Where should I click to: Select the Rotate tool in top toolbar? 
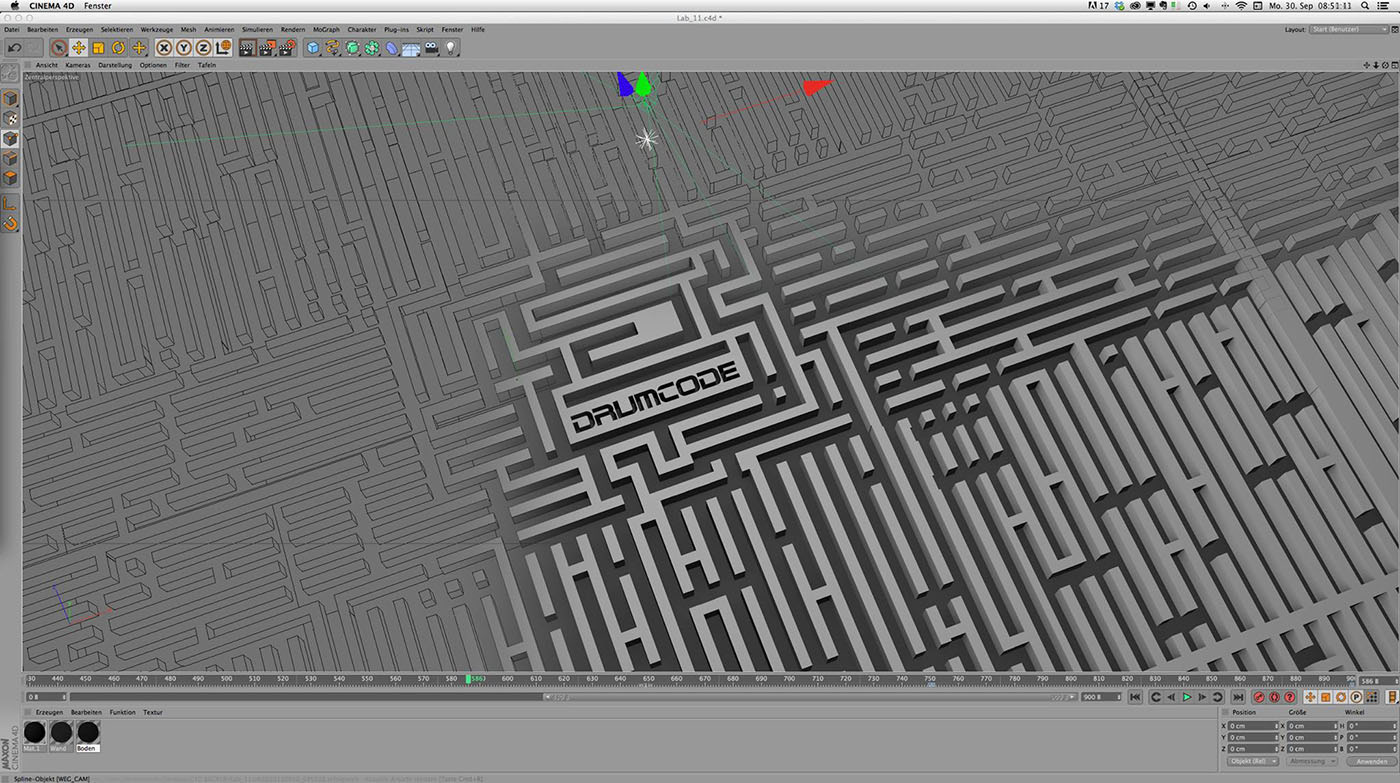tap(118, 47)
